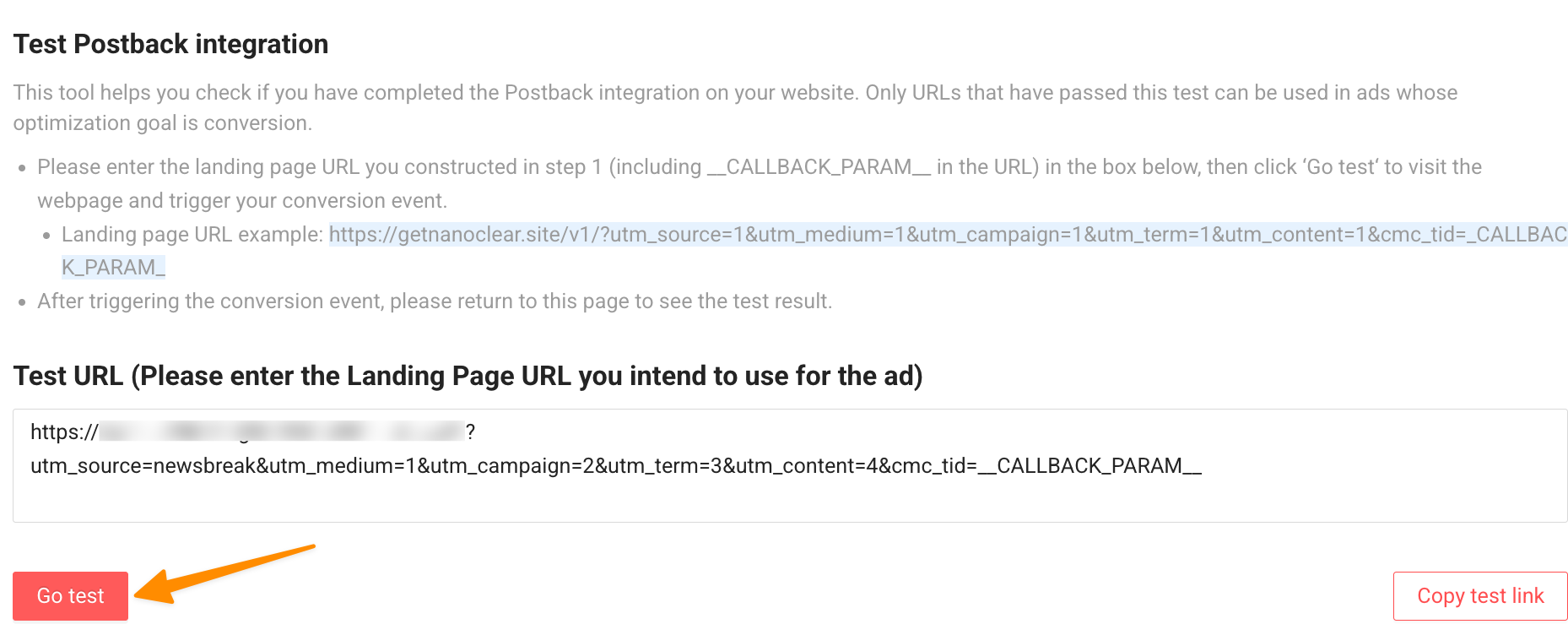Click the 'Landing page URL example:' label
The width and height of the screenshot is (1568, 635).
192,235
